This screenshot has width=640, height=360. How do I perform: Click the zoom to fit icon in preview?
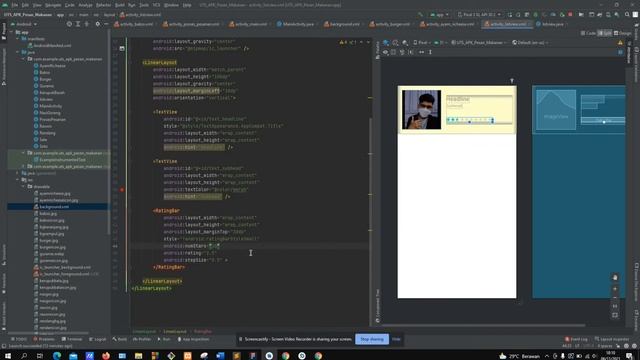(x=615, y=315)
